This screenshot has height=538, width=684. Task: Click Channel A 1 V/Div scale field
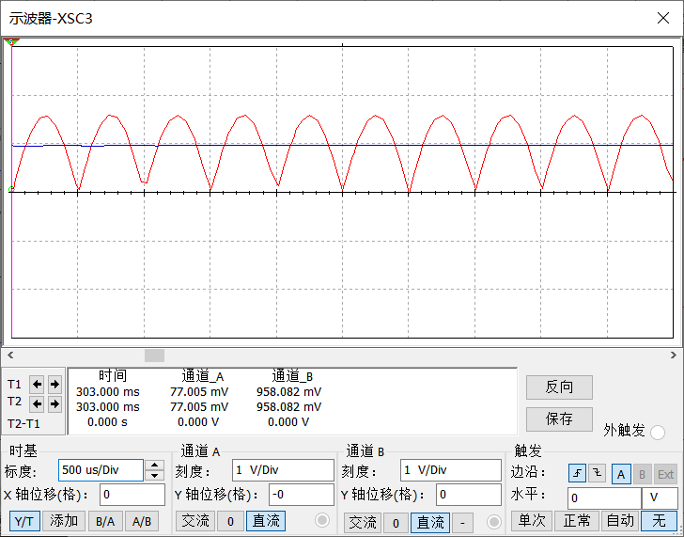pos(283,470)
